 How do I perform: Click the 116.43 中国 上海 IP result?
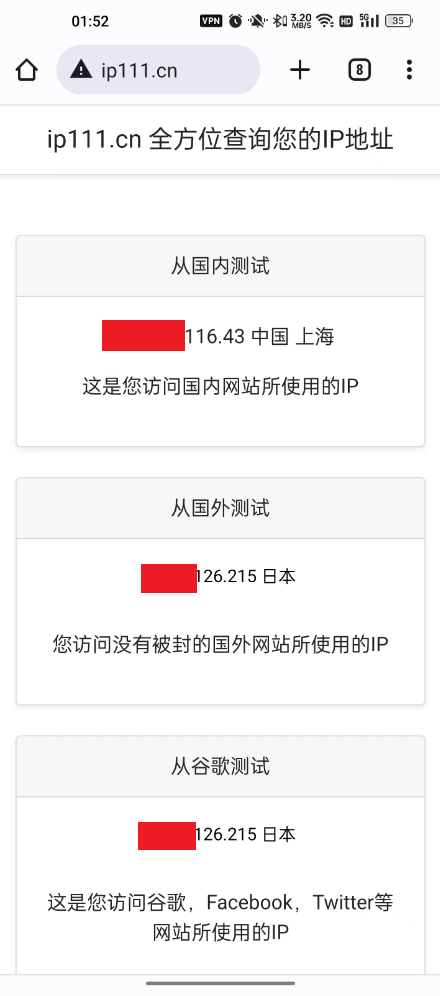[x=260, y=337]
